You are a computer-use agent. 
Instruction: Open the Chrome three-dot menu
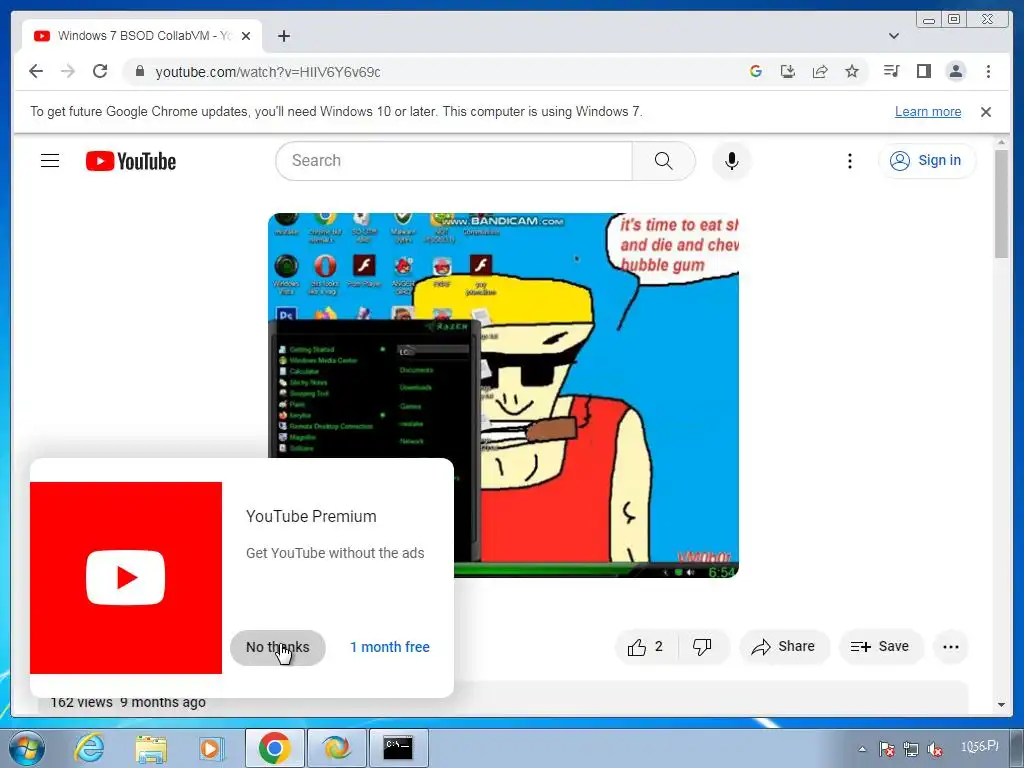[988, 71]
